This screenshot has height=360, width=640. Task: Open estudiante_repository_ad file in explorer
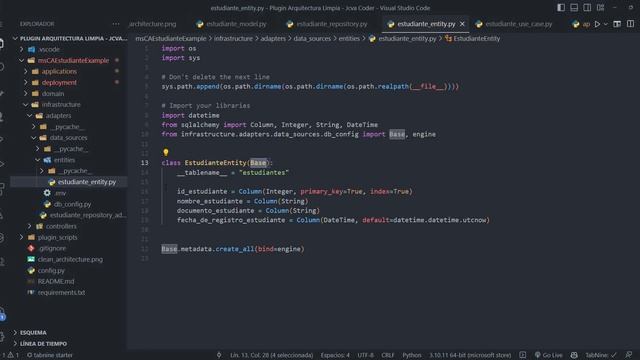point(69,215)
